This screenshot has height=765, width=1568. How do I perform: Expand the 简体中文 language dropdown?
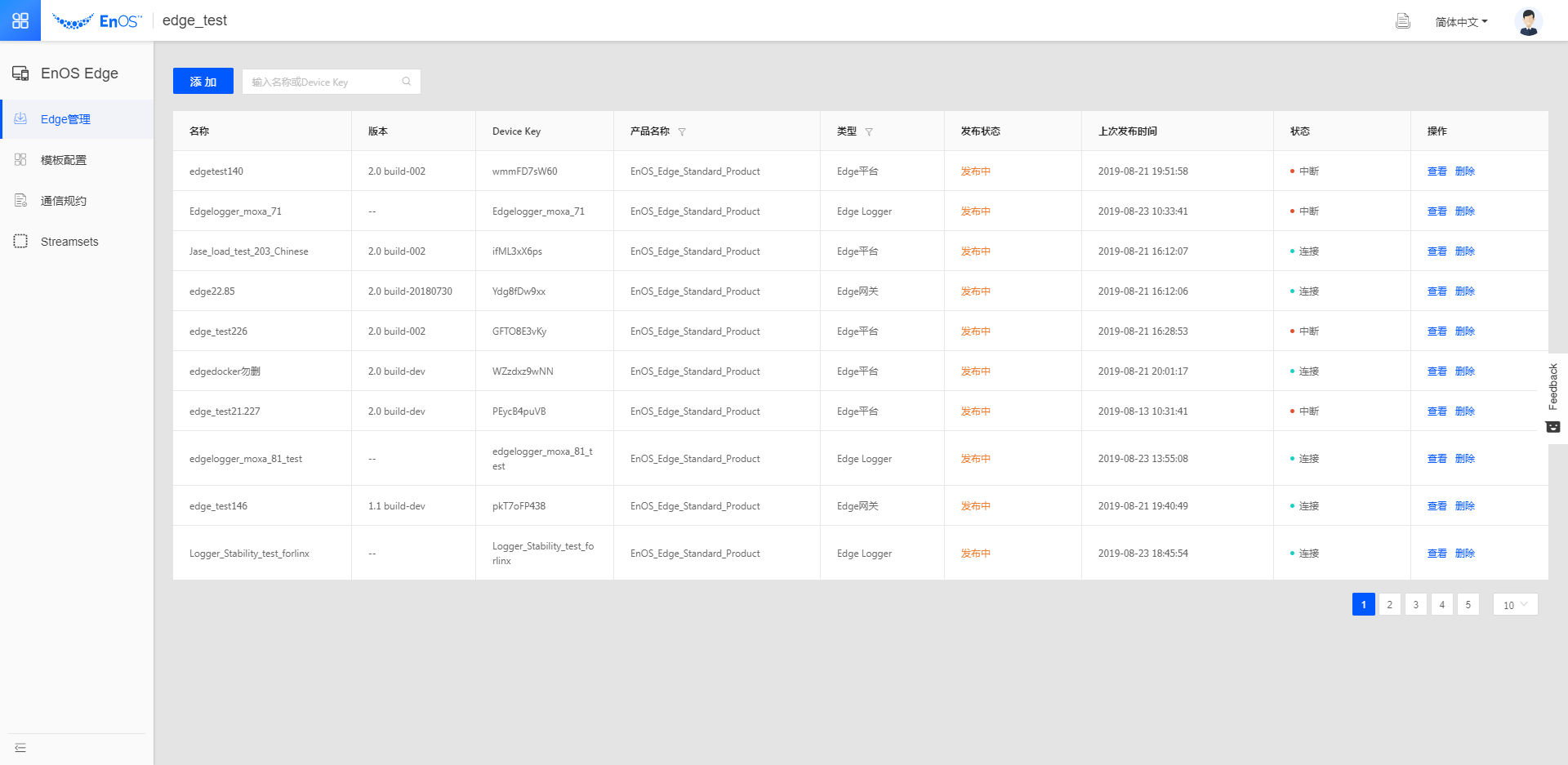(x=1461, y=22)
